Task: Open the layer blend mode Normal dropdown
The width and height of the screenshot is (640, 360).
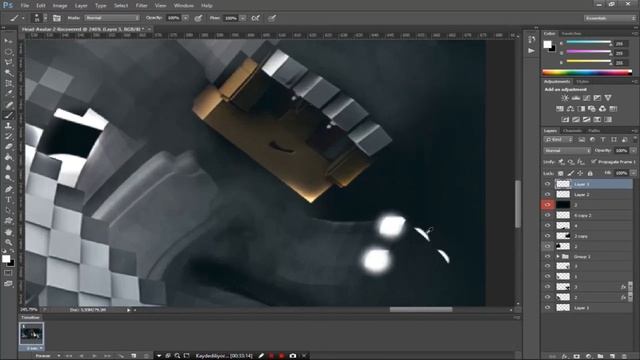Action: point(567,151)
